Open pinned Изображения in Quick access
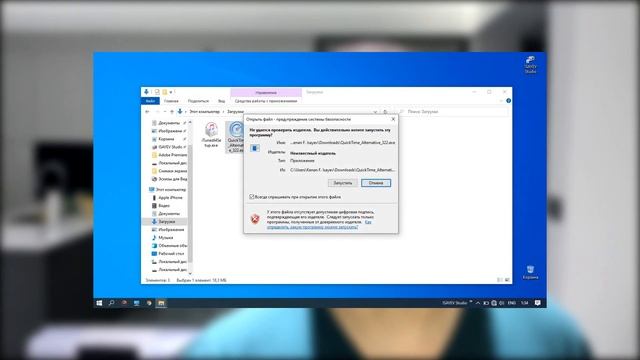The width and height of the screenshot is (640, 360). click(169, 131)
